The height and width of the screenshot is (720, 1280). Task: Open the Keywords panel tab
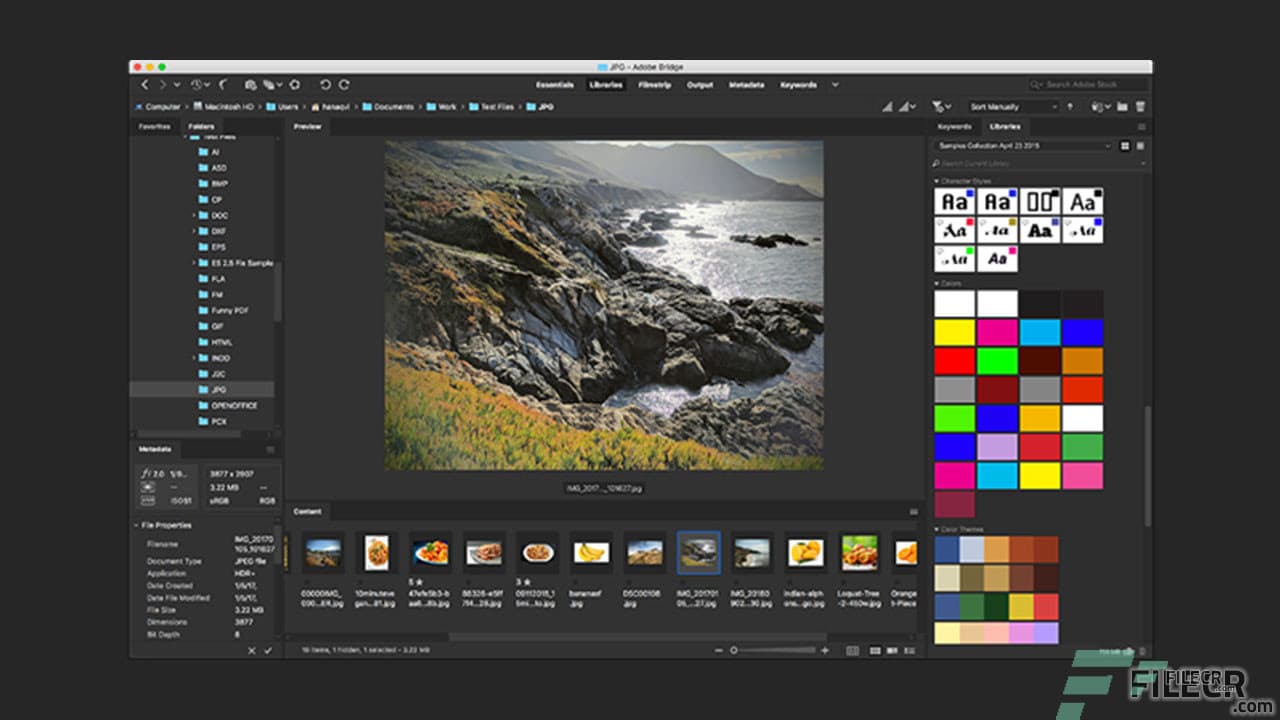coord(955,126)
